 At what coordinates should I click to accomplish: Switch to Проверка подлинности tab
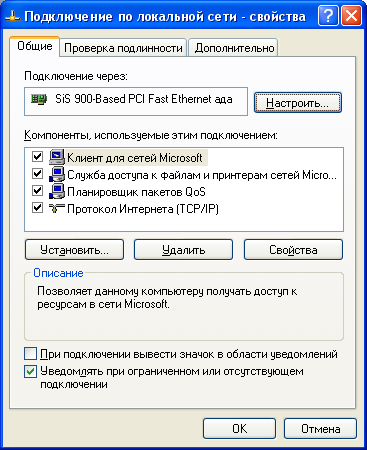(123, 48)
